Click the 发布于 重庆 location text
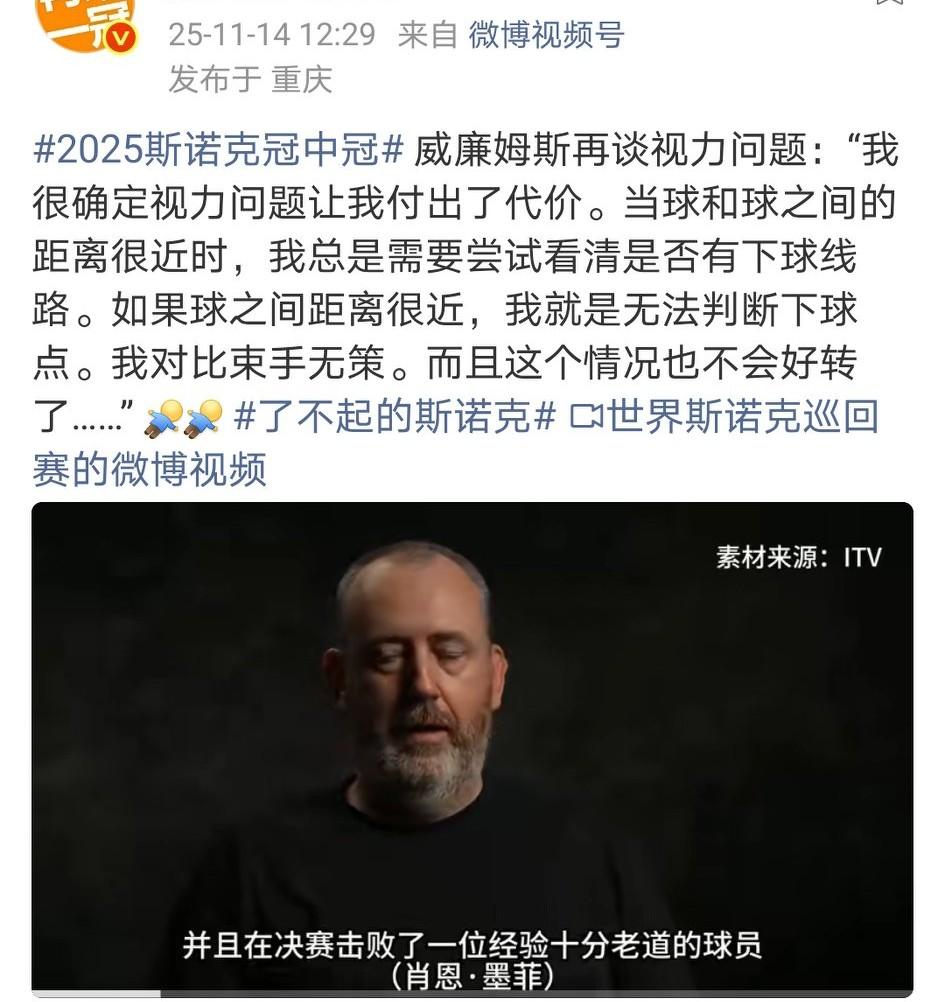Viewport: 945px width, 1002px height. coord(250,80)
